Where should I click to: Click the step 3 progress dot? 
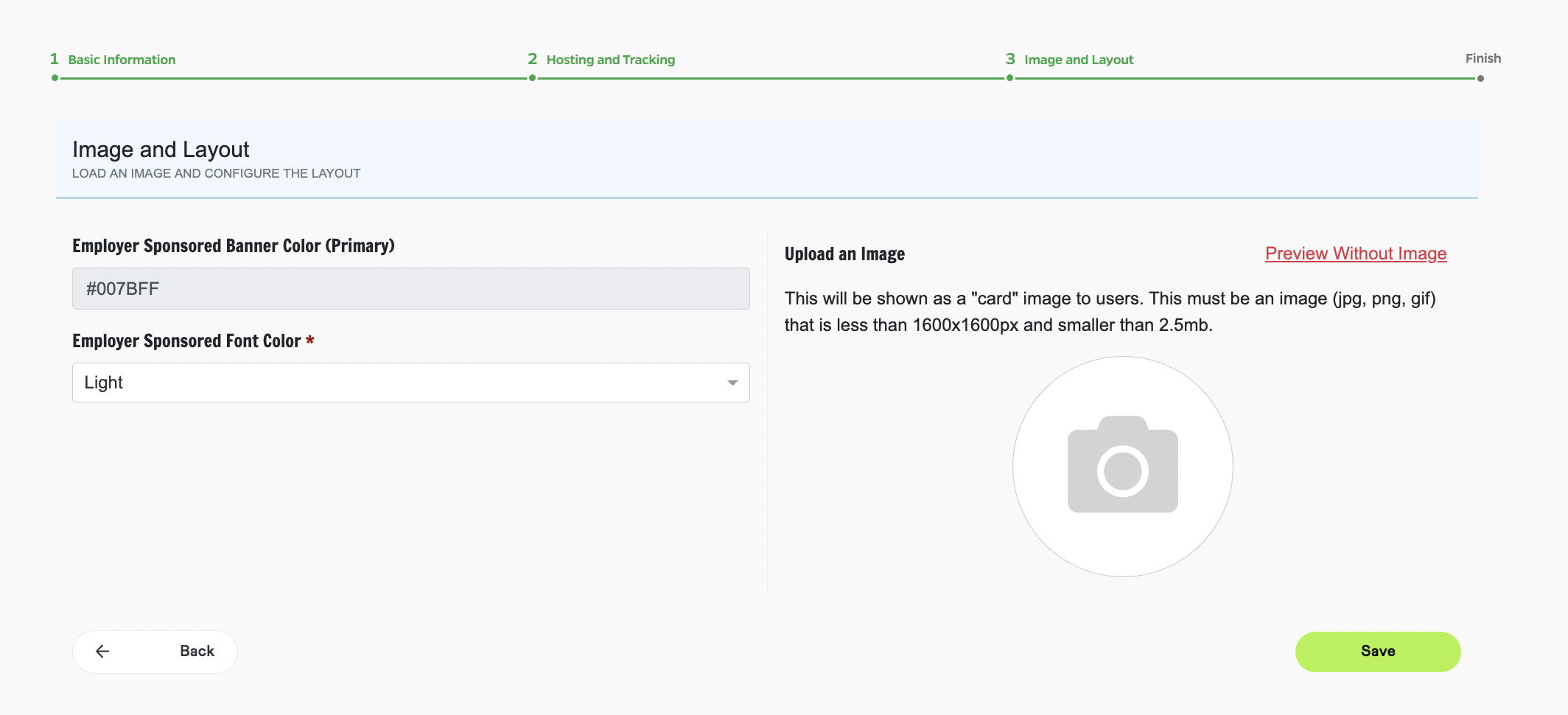pyautogui.click(x=1009, y=77)
